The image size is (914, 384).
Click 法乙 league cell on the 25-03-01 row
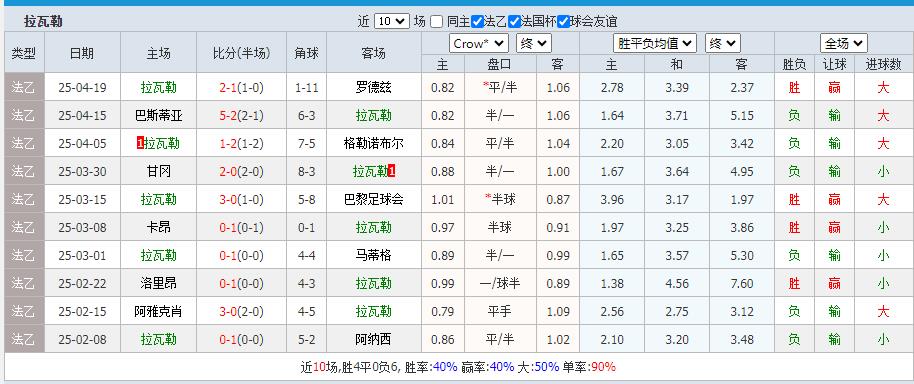click(24, 256)
